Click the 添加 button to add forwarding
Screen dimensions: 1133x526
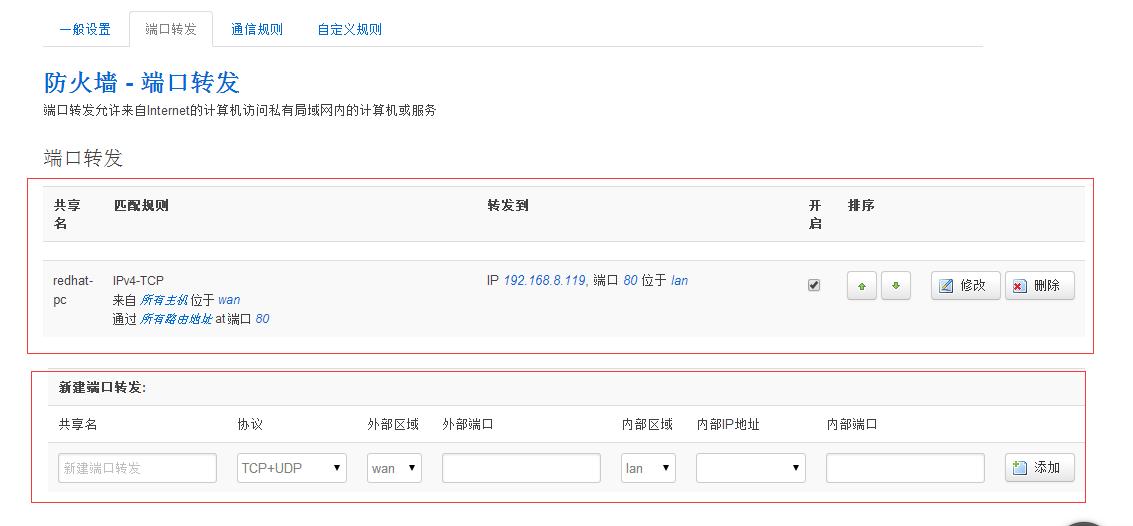(x=1040, y=467)
